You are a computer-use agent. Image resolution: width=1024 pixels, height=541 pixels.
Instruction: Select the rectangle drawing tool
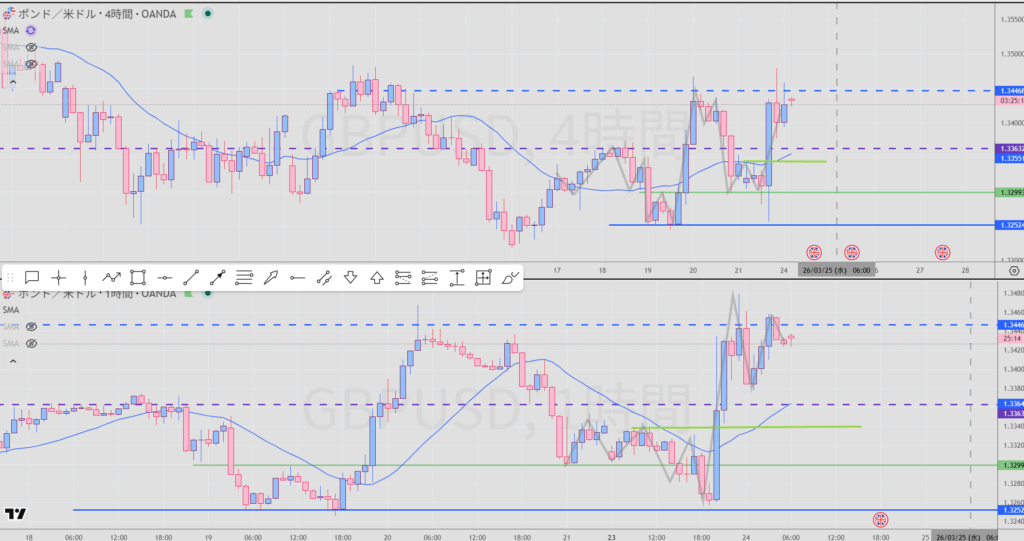138,278
